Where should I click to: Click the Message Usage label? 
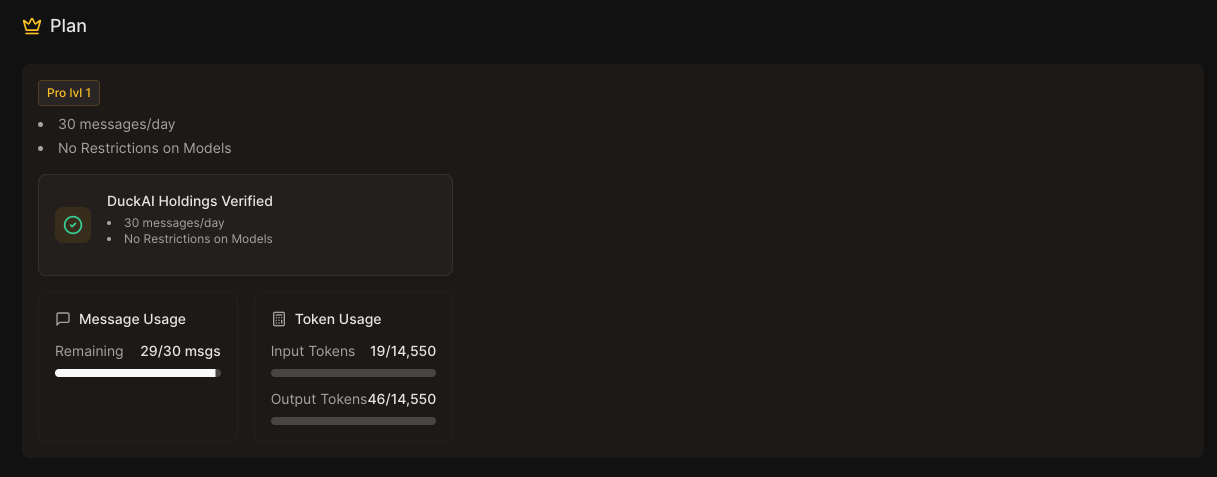[132, 319]
